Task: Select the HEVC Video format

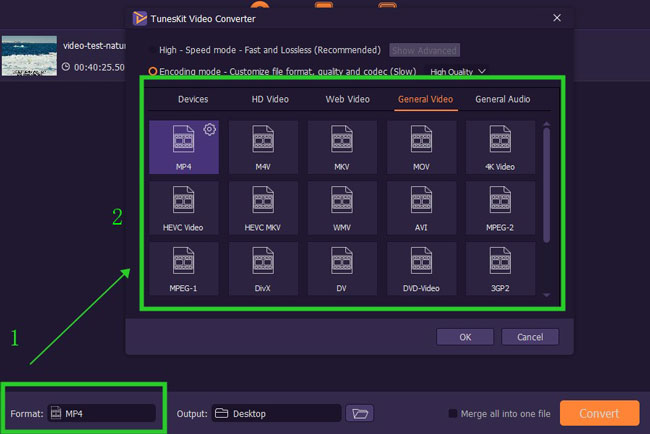Action: (184, 208)
